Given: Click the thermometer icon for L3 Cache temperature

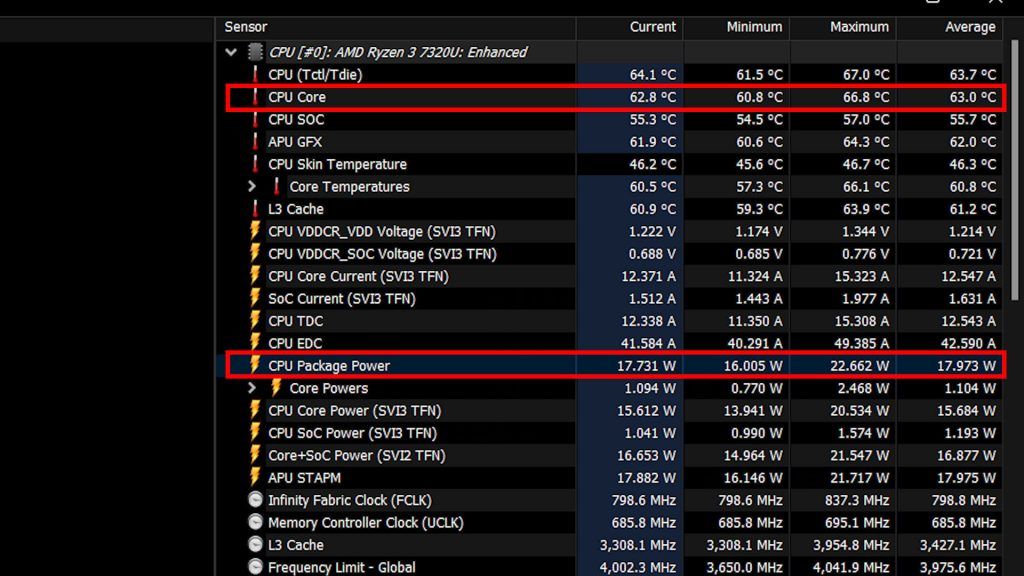Looking at the screenshot, I should coord(255,208).
